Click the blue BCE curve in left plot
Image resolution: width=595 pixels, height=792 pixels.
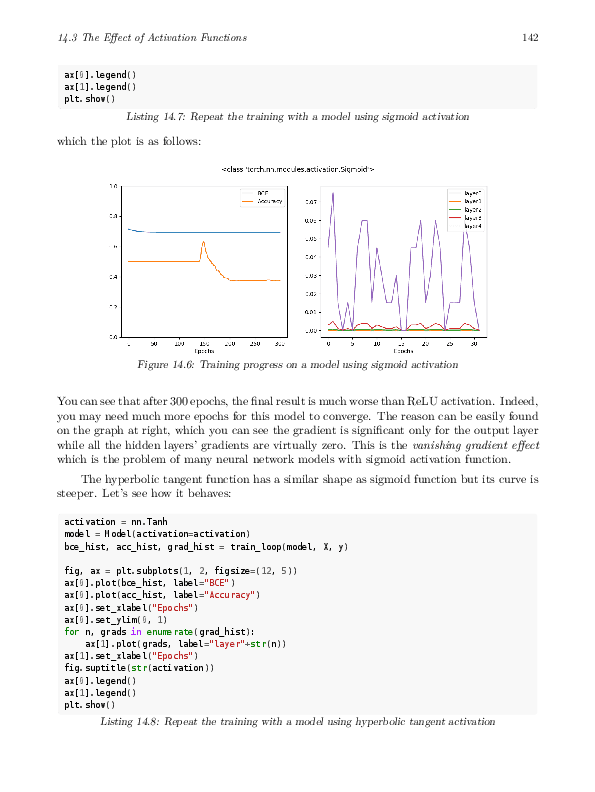[x=204, y=232]
